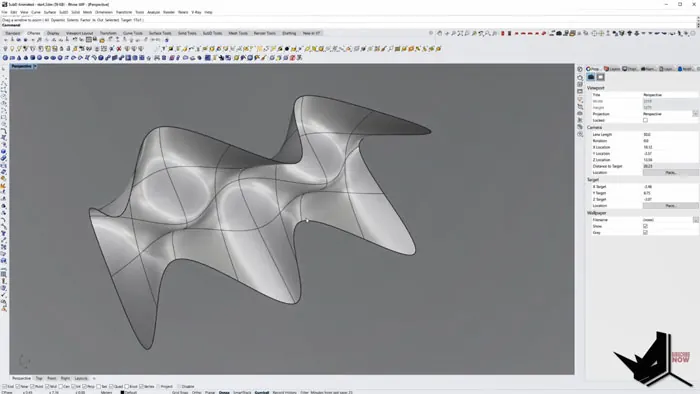Switch to the Top viewport tab
This screenshot has width=700, height=394.
(x=39, y=378)
